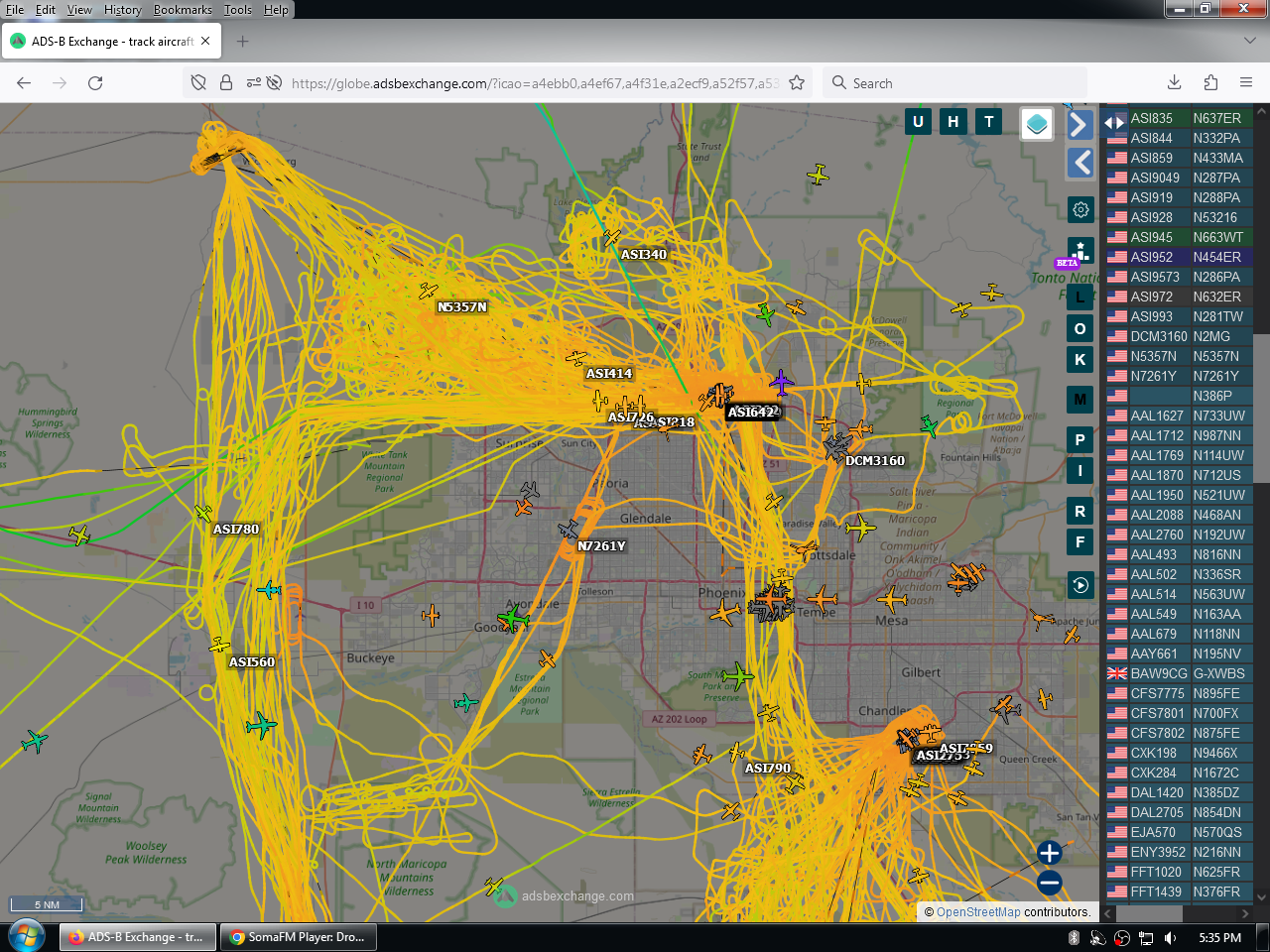Screen dimensions: 1270x952
Task: Expand sidebar with right chevron button
Action: point(1080,125)
